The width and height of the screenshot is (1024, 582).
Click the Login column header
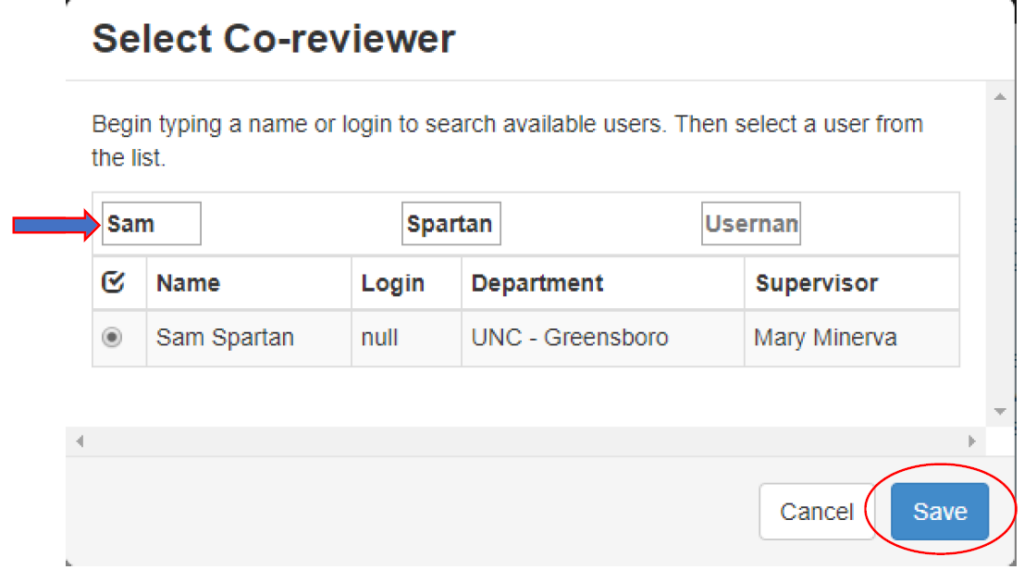[392, 283]
